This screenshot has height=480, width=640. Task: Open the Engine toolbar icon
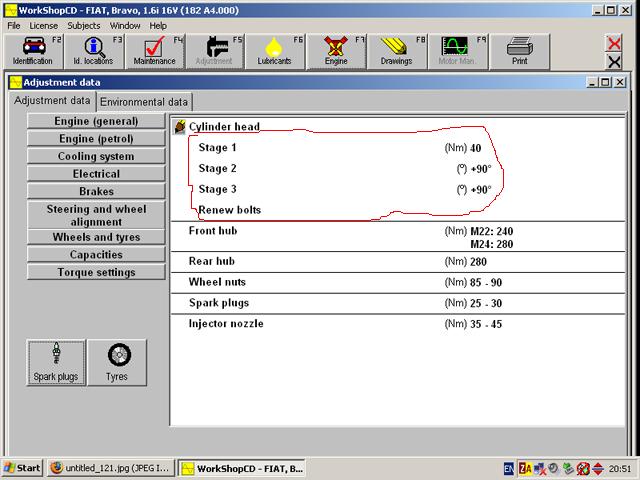click(x=336, y=50)
